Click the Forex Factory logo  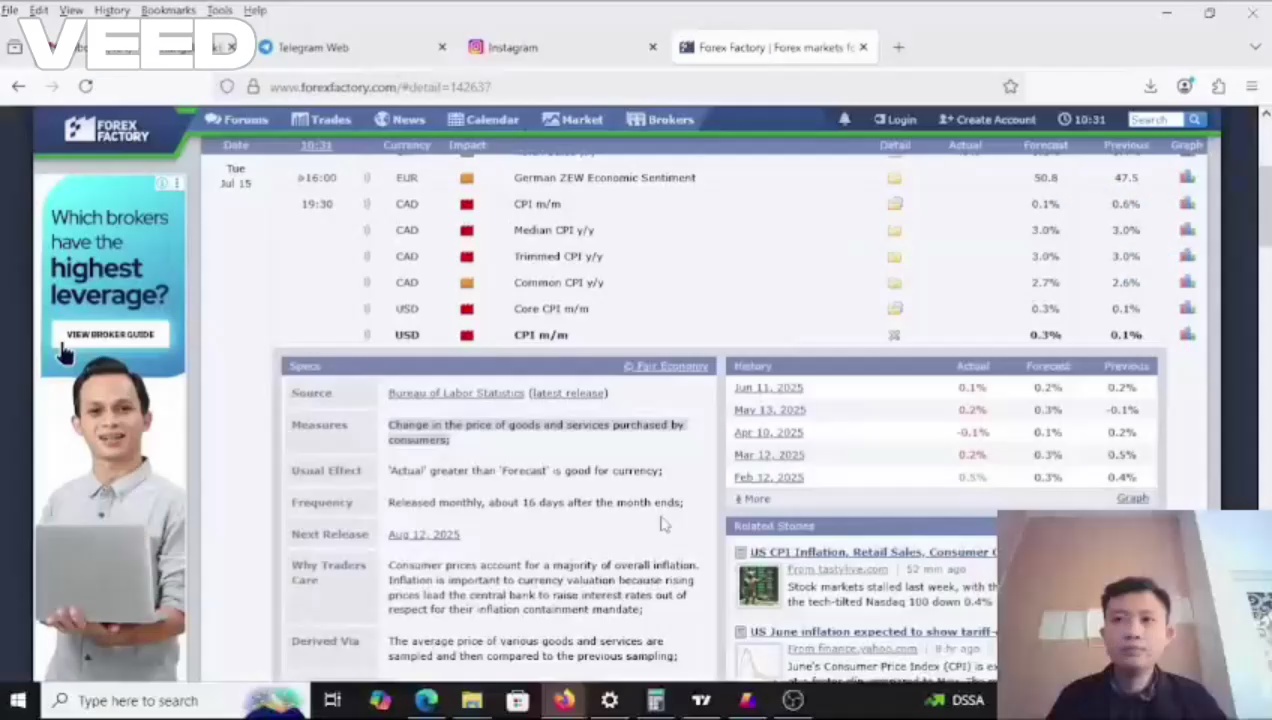point(107,130)
